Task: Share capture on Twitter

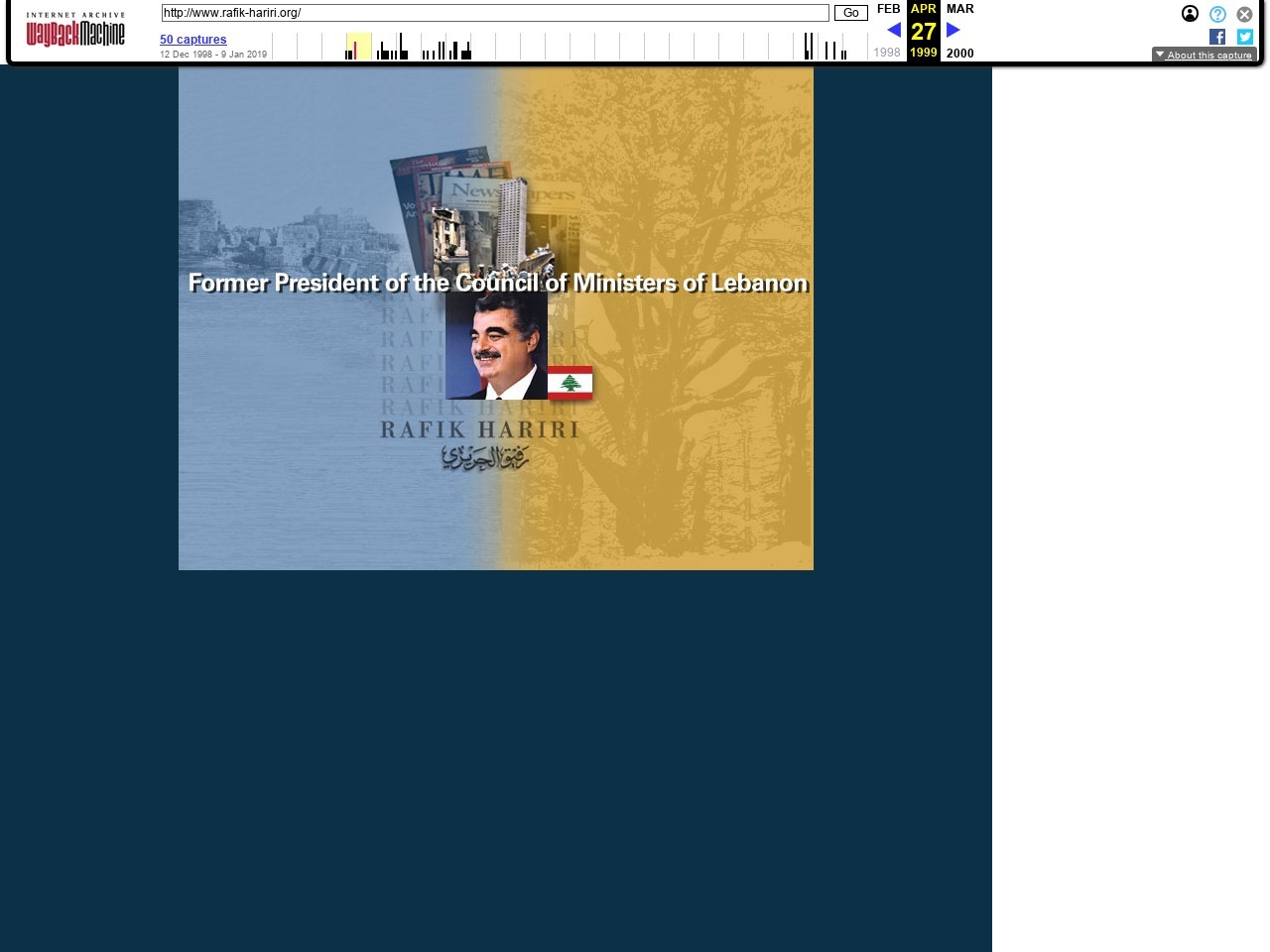Action: [1244, 37]
